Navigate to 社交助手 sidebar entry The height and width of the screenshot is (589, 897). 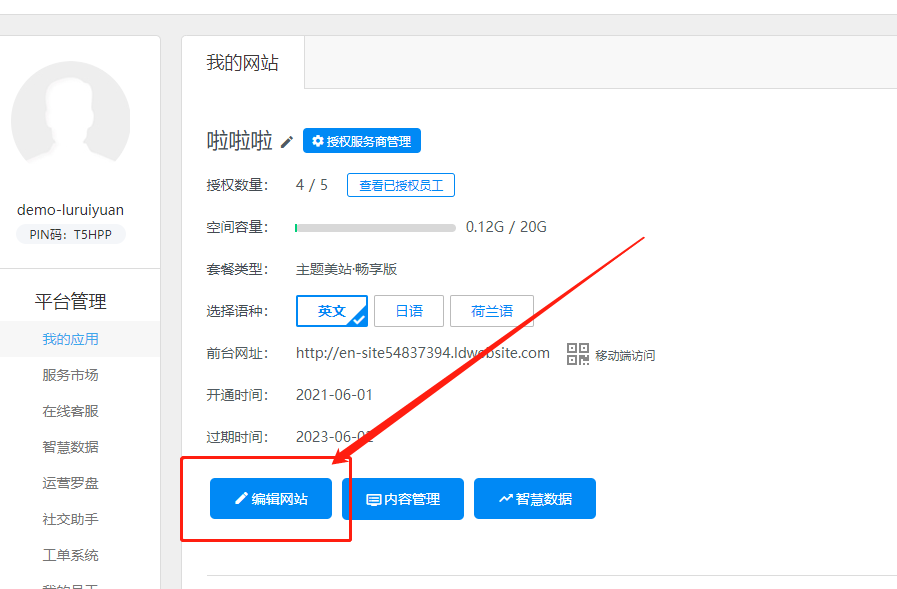coord(70,519)
